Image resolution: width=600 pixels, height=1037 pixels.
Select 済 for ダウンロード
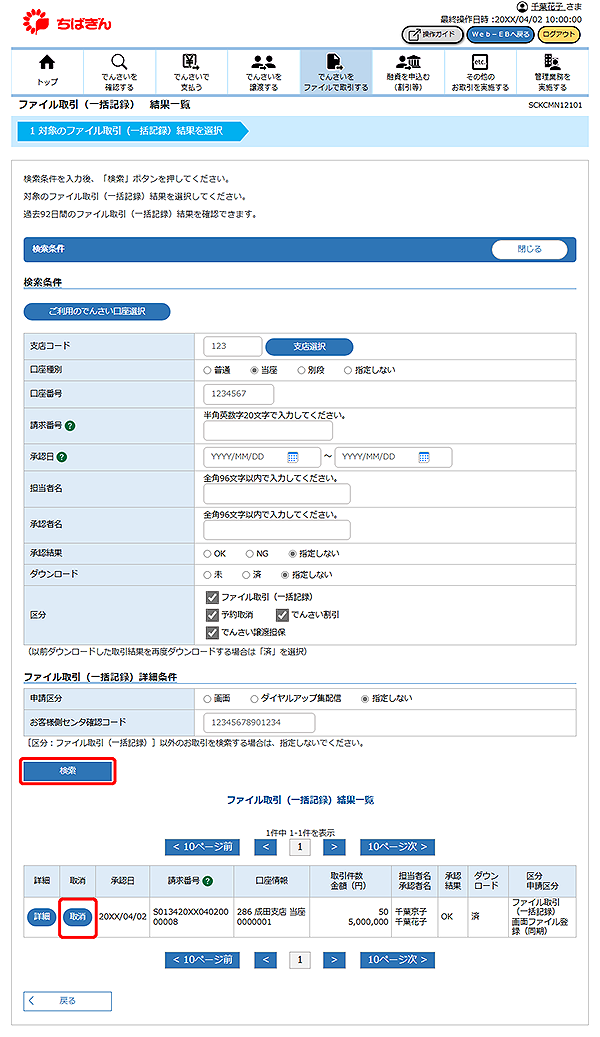(x=245, y=575)
